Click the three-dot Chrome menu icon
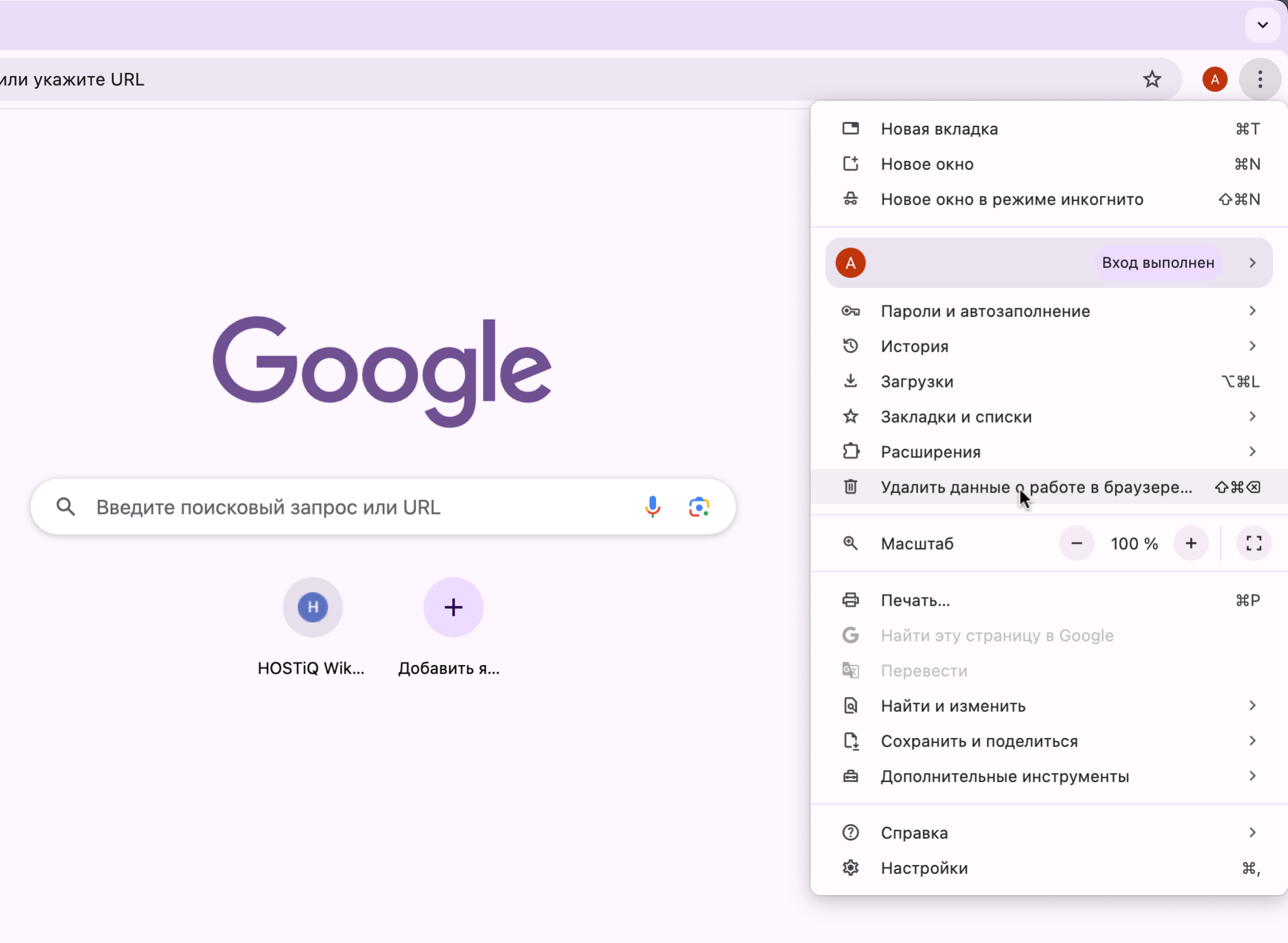 click(x=1259, y=79)
